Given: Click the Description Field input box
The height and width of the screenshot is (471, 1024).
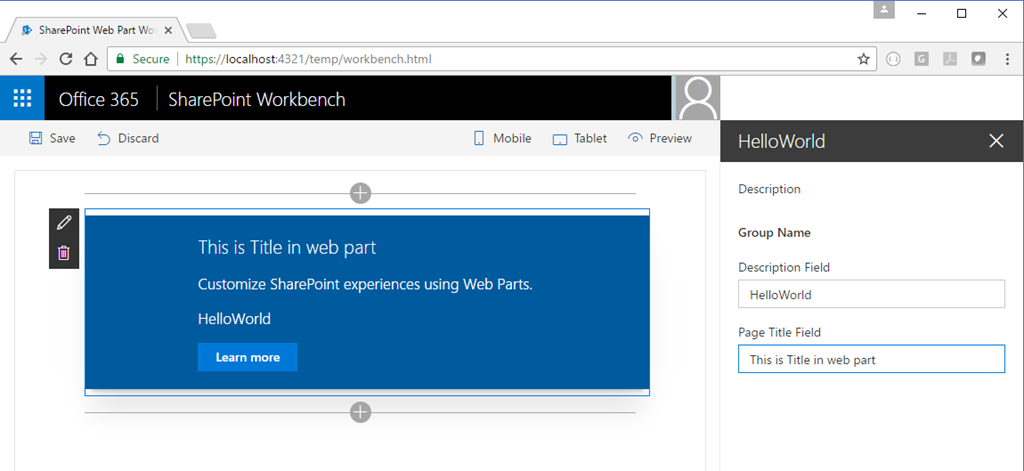Looking at the screenshot, I should coord(871,294).
